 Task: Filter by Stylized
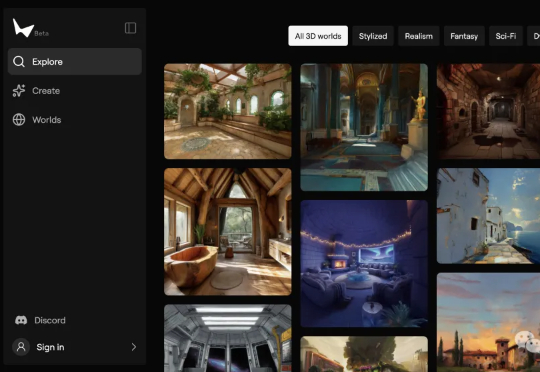[x=373, y=36]
